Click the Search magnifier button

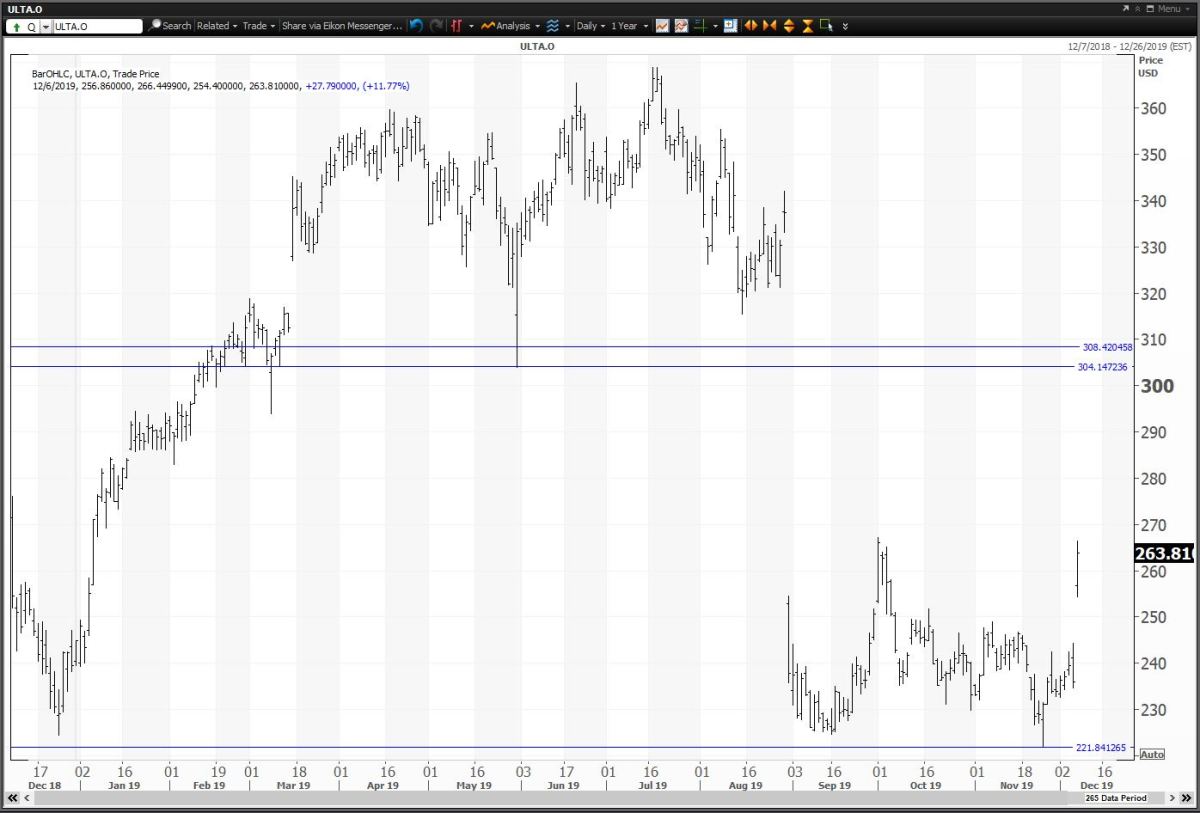point(170,26)
